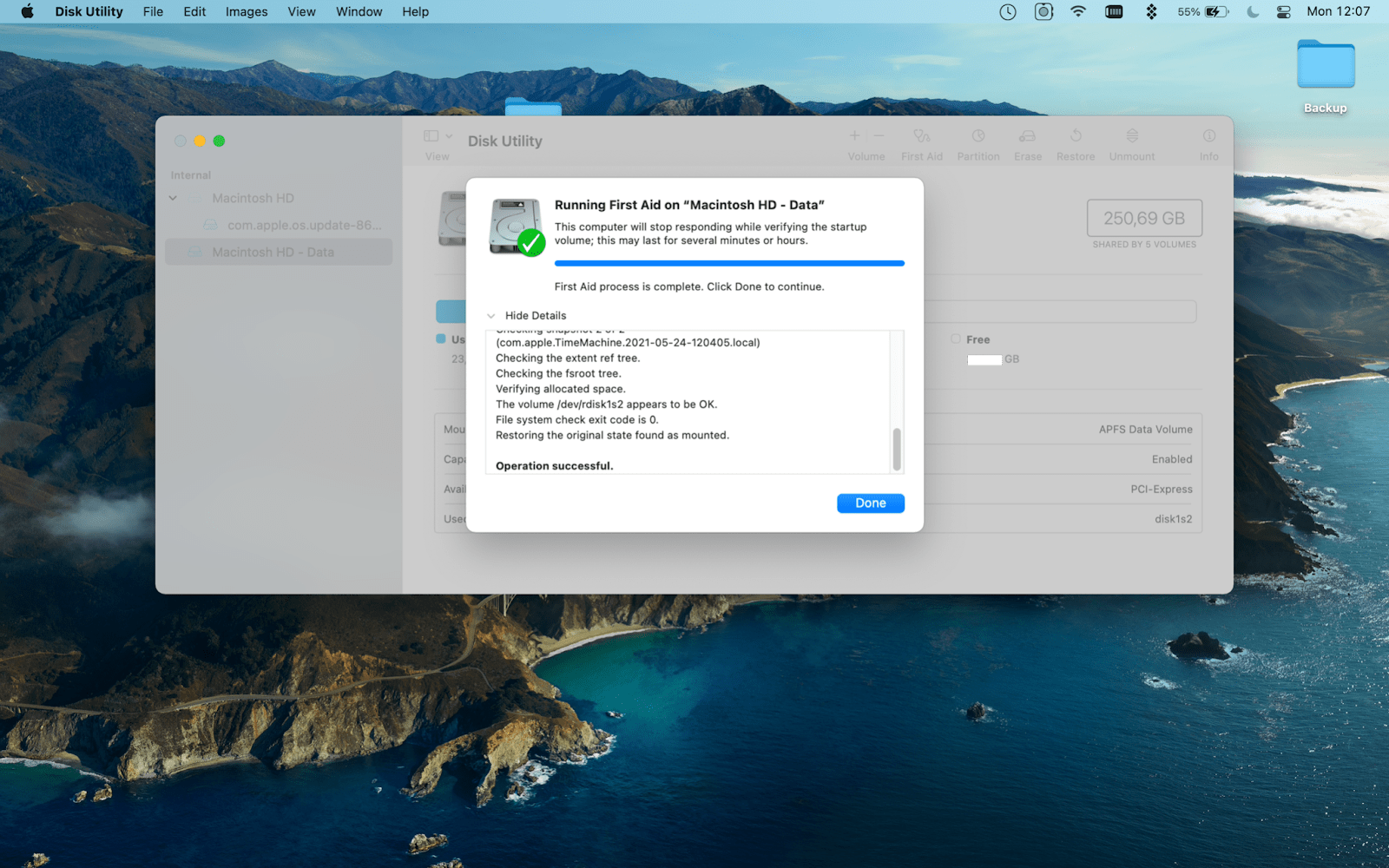The height and width of the screenshot is (868, 1389).
Task: Open the Help menu item
Action: point(415,11)
